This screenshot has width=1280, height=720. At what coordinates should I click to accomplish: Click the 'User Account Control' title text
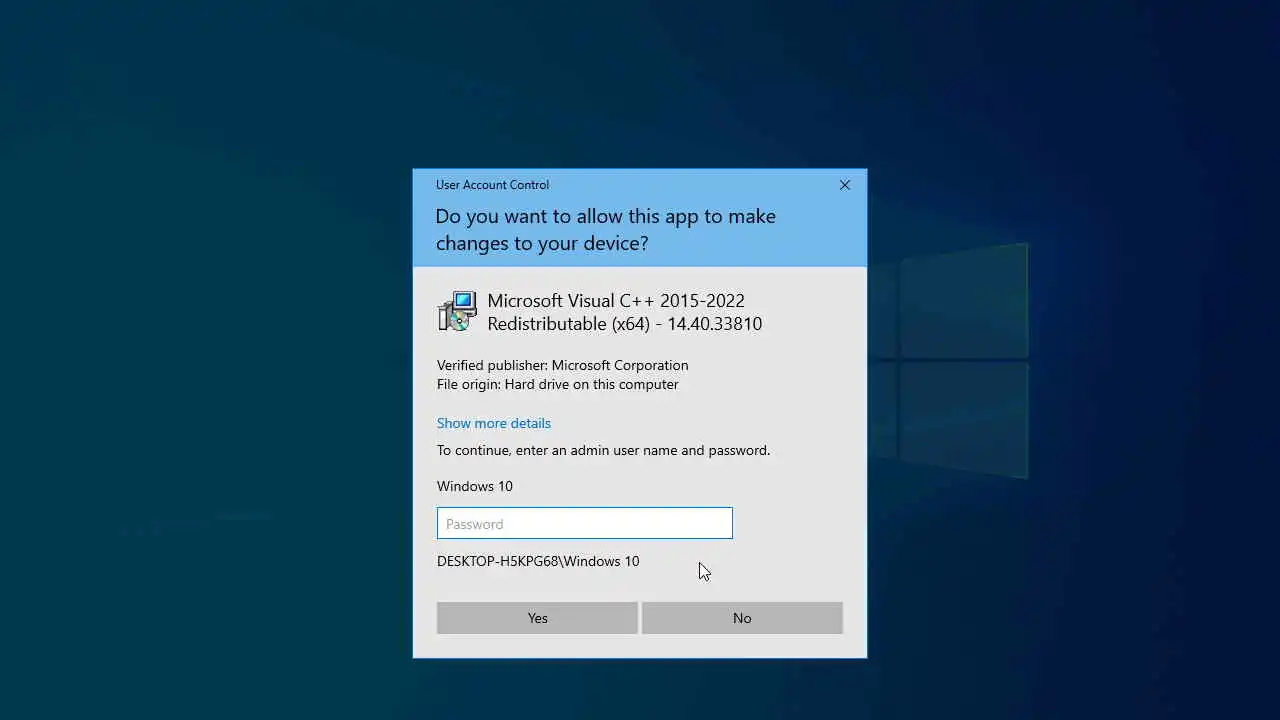492,185
